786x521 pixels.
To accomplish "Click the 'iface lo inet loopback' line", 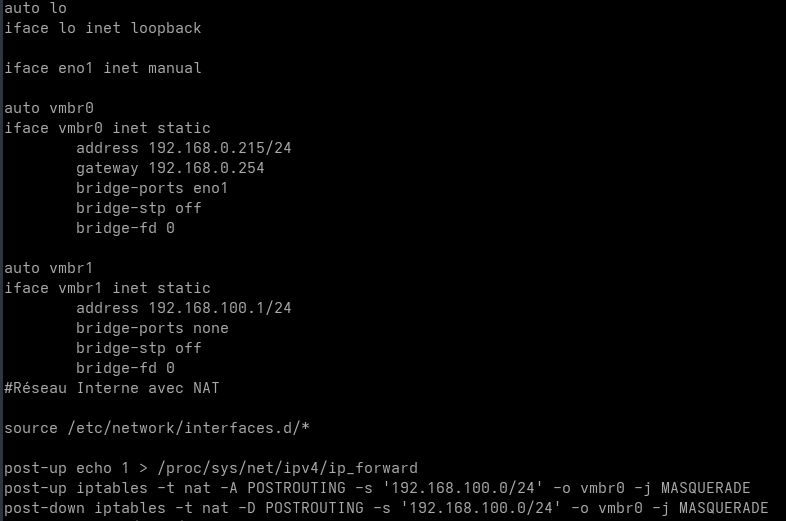I will pyautogui.click(x=102, y=28).
